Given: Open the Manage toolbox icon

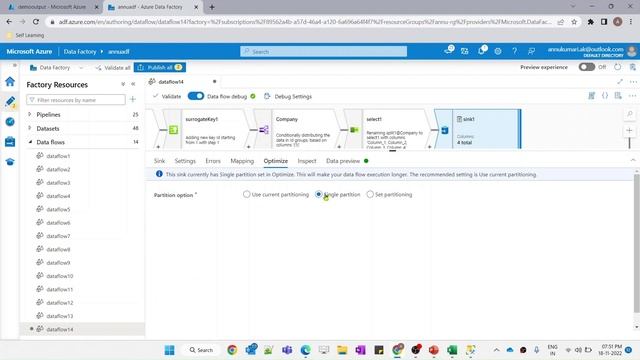Looking at the screenshot, I should tap(10, 142).
